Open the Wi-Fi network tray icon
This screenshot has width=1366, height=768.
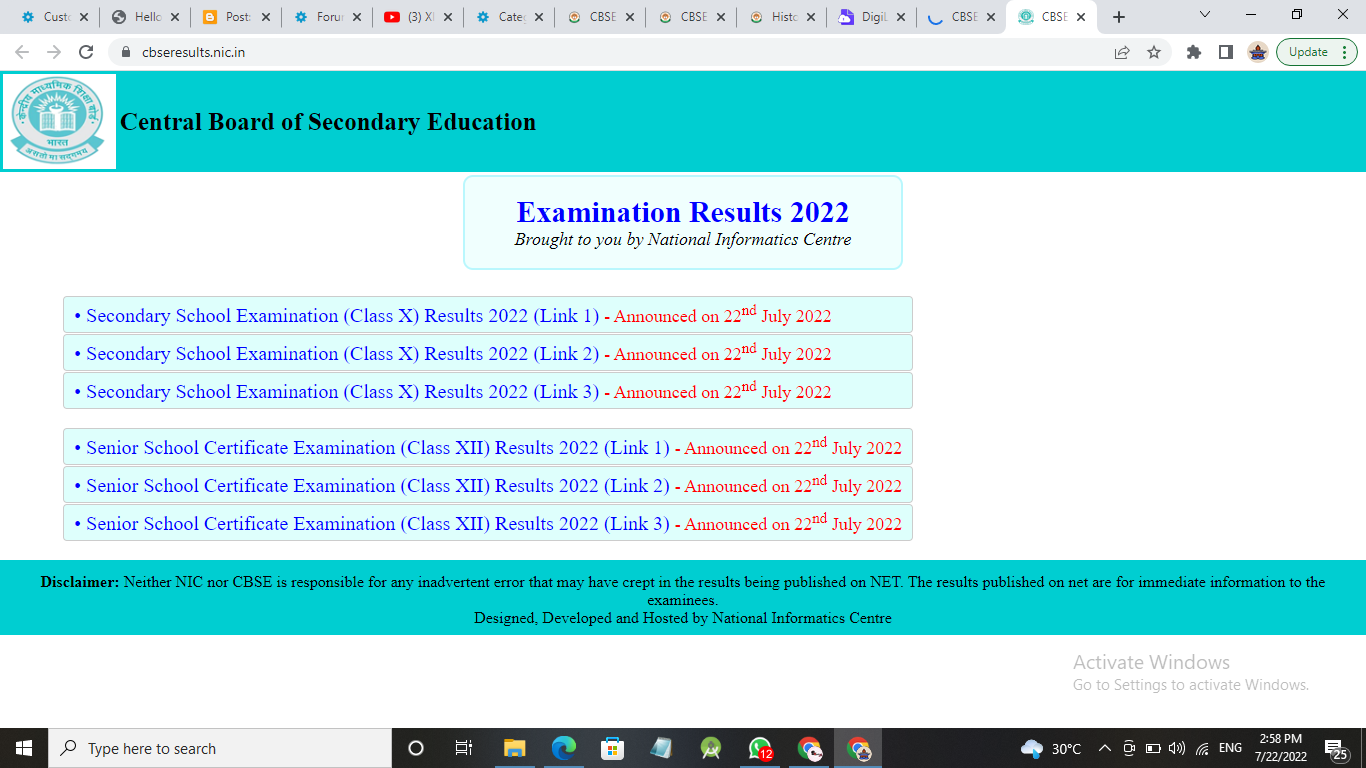coord(1202,748)
